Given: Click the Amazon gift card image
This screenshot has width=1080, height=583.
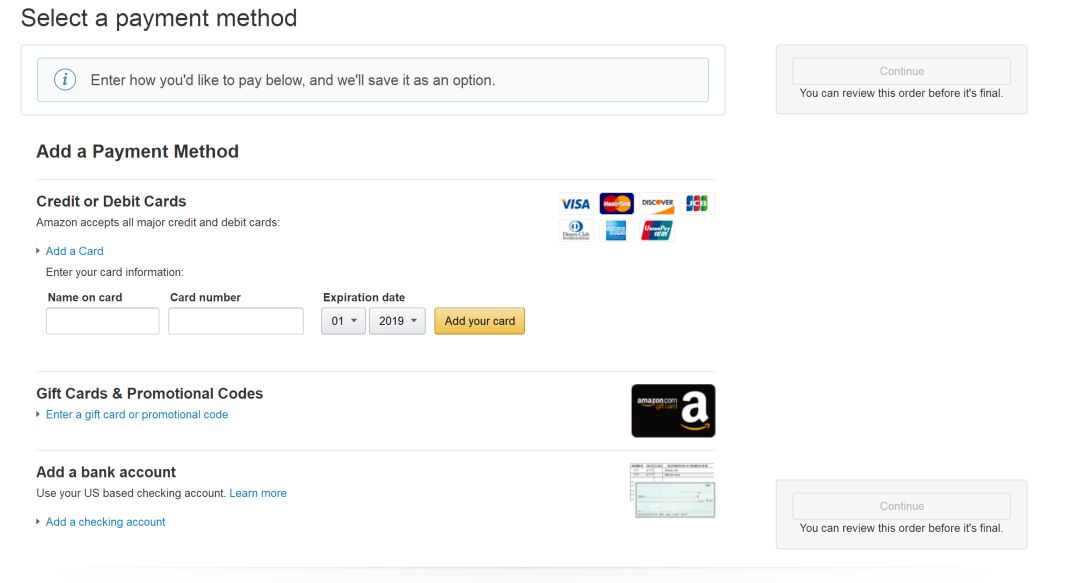Looking at the screenshot, I should (x=673, y=411).
